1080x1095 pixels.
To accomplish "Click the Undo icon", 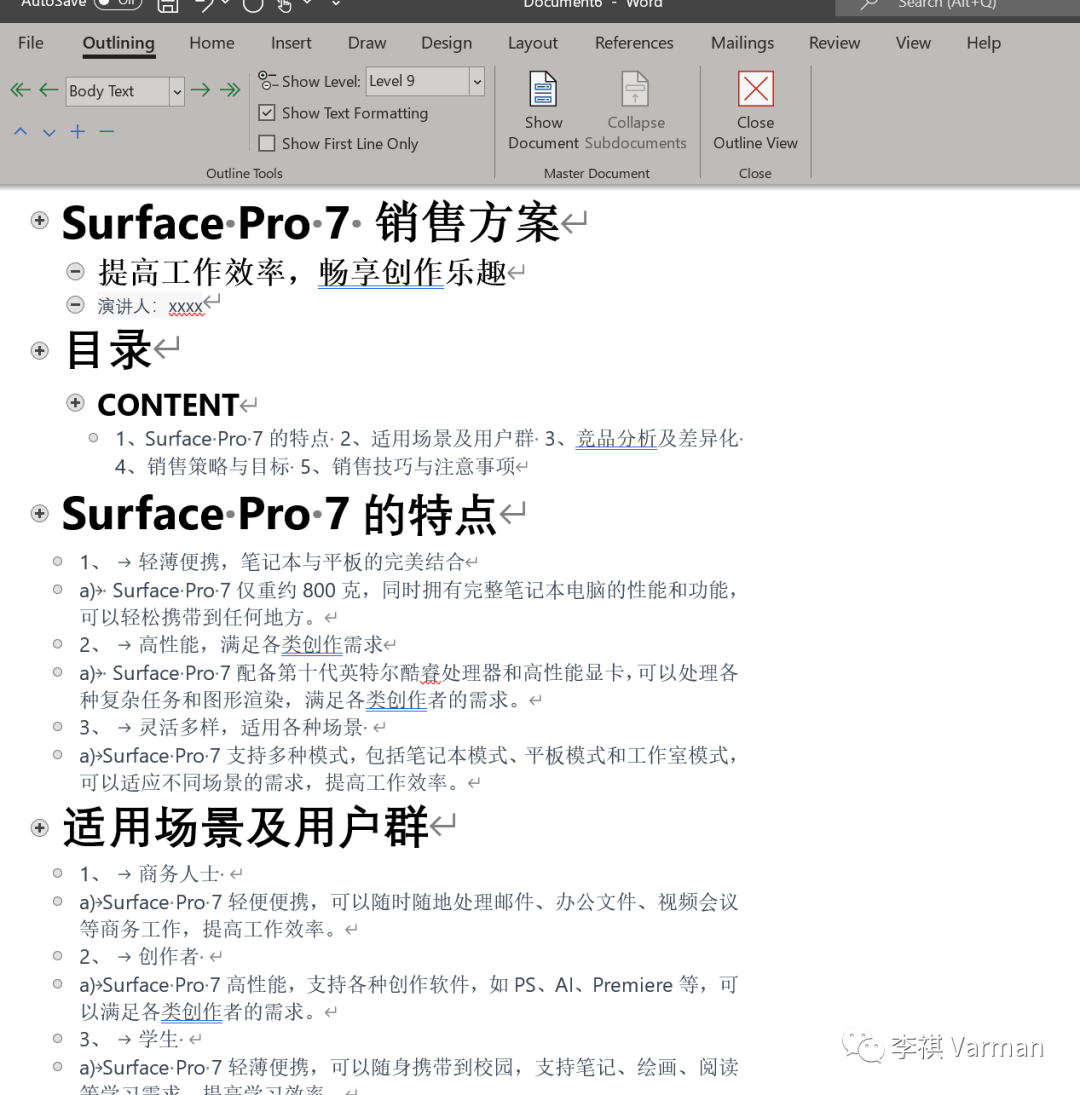I will (205, 5).
